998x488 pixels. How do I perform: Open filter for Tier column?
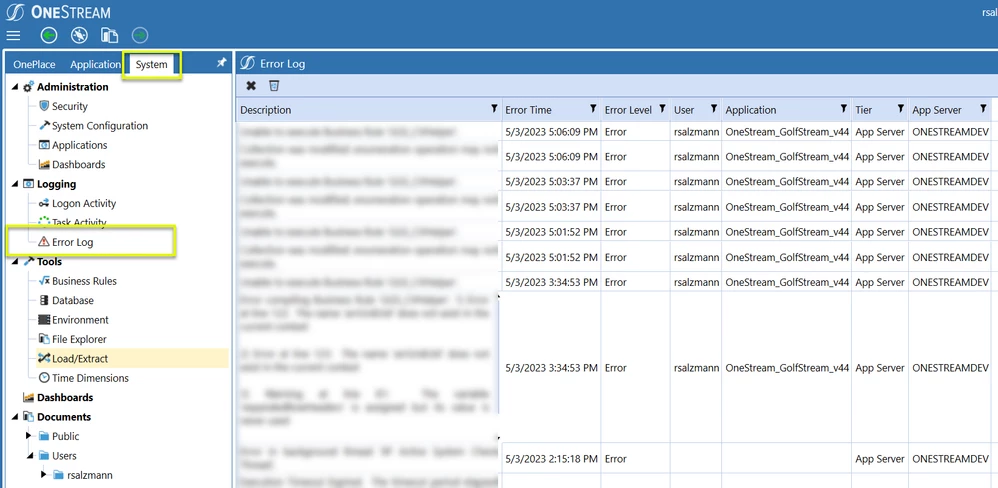tap(901, 109)
